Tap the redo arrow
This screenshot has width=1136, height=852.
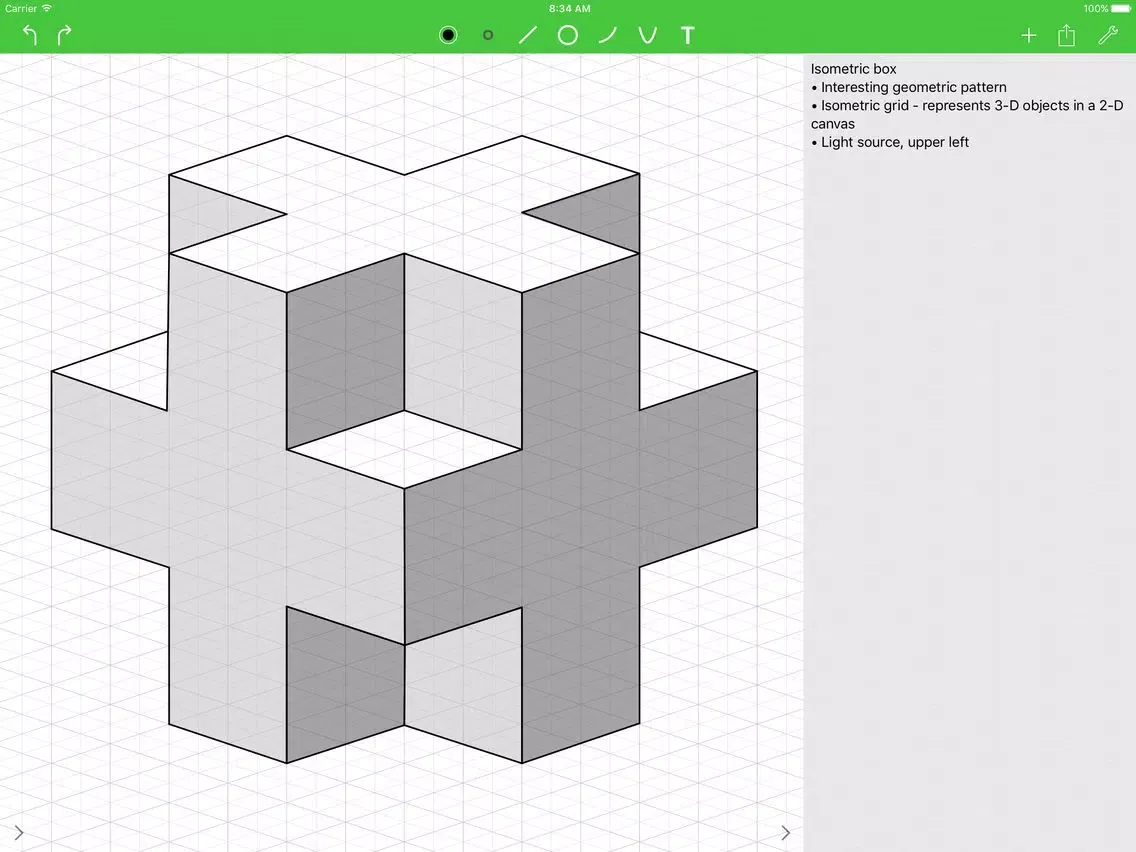pyautogui.click(x=64, y=35)
